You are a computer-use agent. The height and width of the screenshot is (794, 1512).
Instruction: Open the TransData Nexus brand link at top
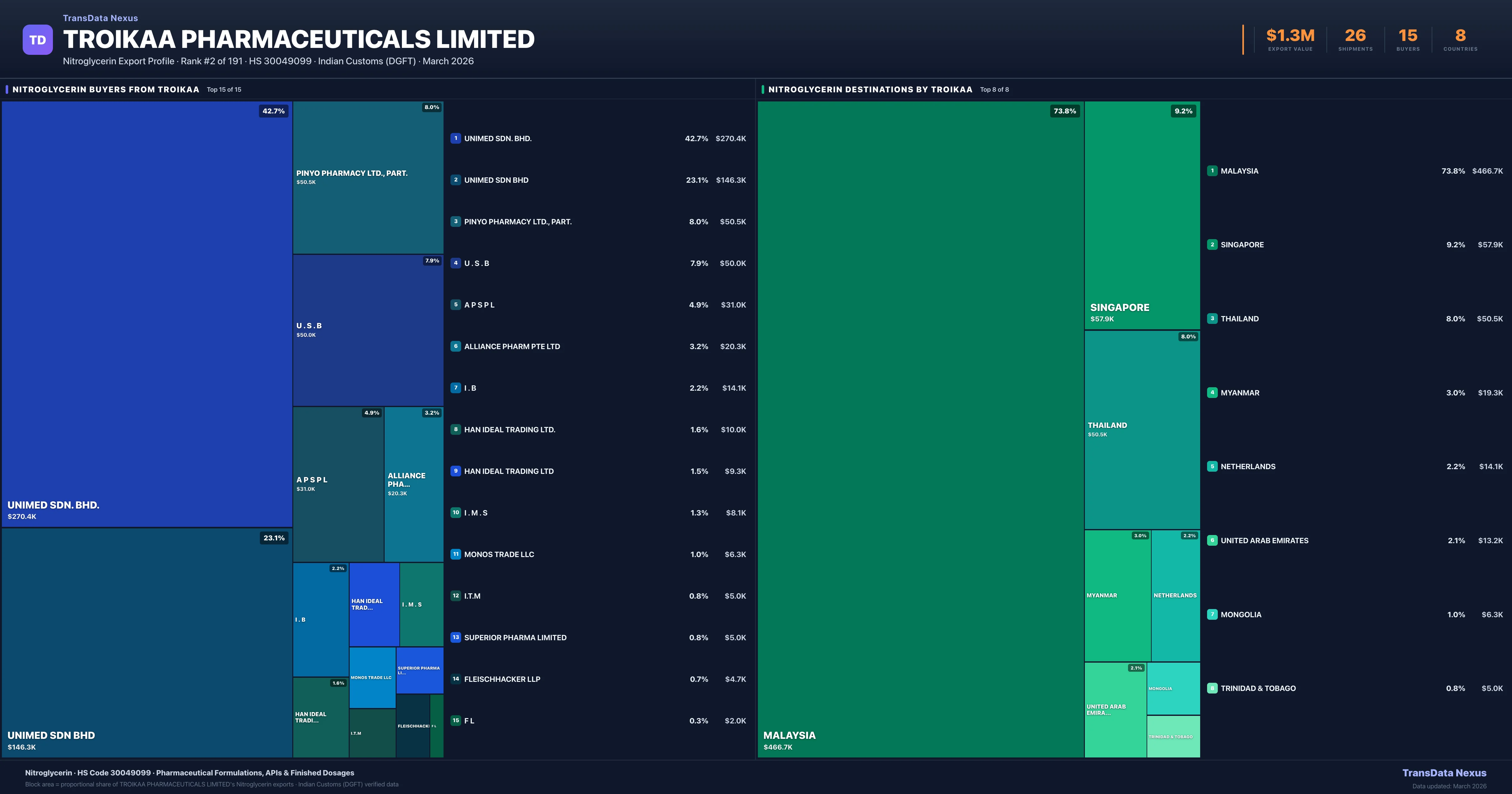pos(100,18)
